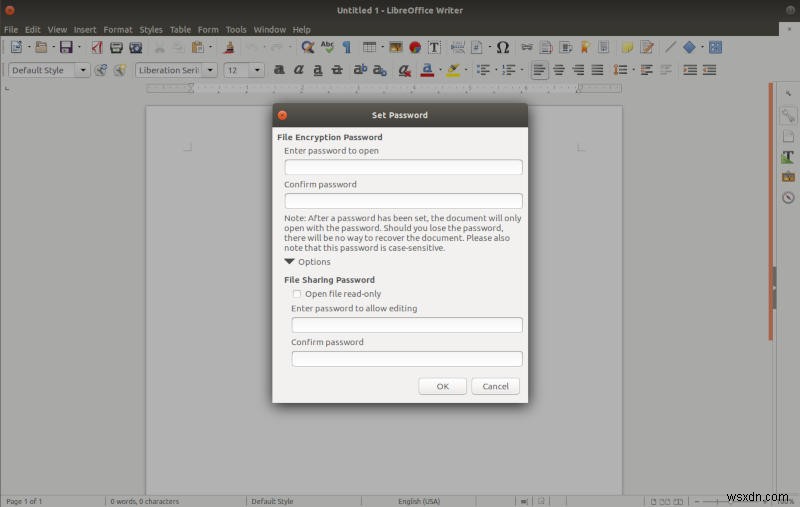Justify paragraph text
Viewport: 800px width, 507px height.
[597, 70]
